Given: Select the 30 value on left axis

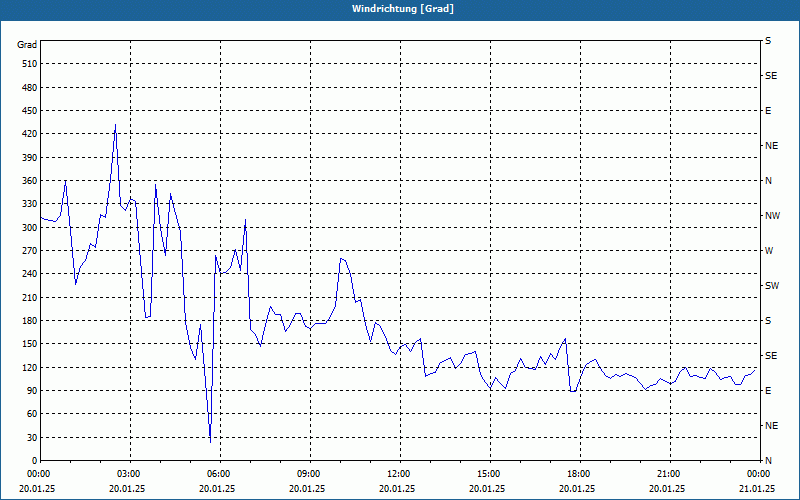Looking at the screenshot, I should tap(32, 437).
